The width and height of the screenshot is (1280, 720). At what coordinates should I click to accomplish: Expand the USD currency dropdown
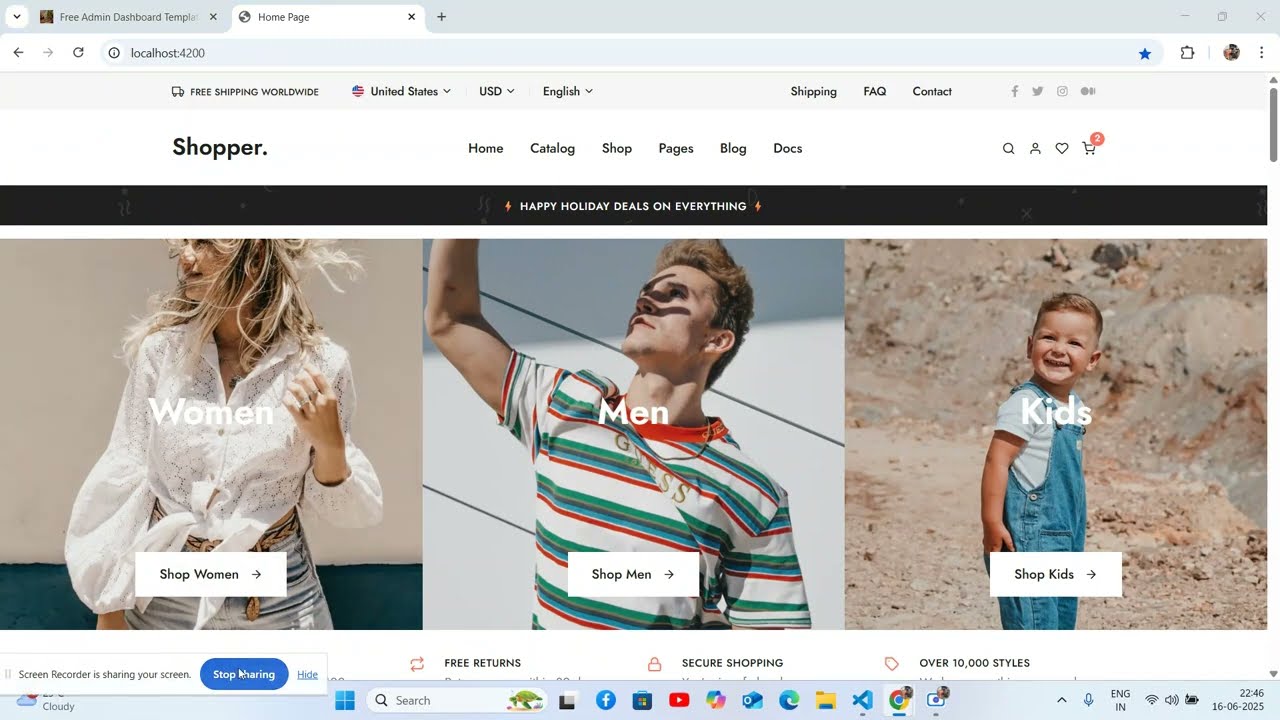[x=497, y=91]
